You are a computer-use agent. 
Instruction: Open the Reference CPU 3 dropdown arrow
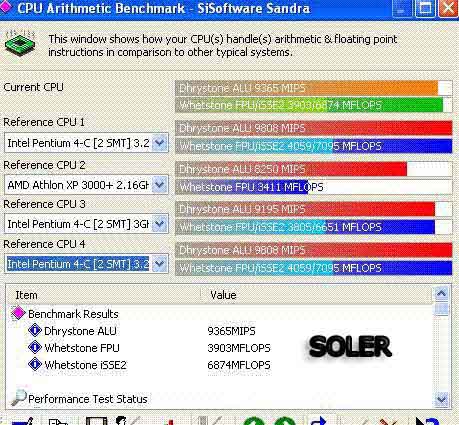tap(160, 224)
